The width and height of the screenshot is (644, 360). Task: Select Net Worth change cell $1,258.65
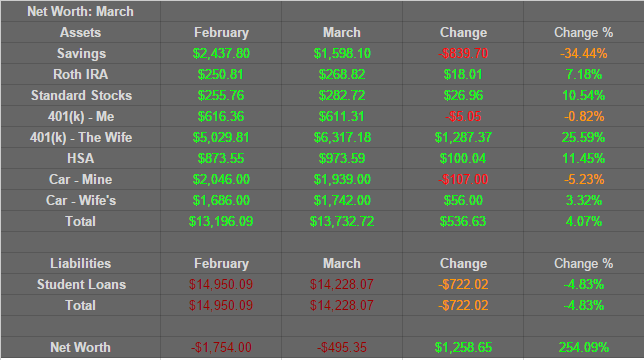click(463, 347)
